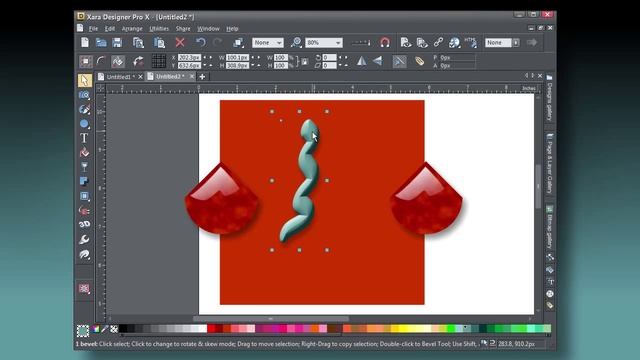640x360 pixels.
Task: Click the Undo arrow
Action: point(200,42)
